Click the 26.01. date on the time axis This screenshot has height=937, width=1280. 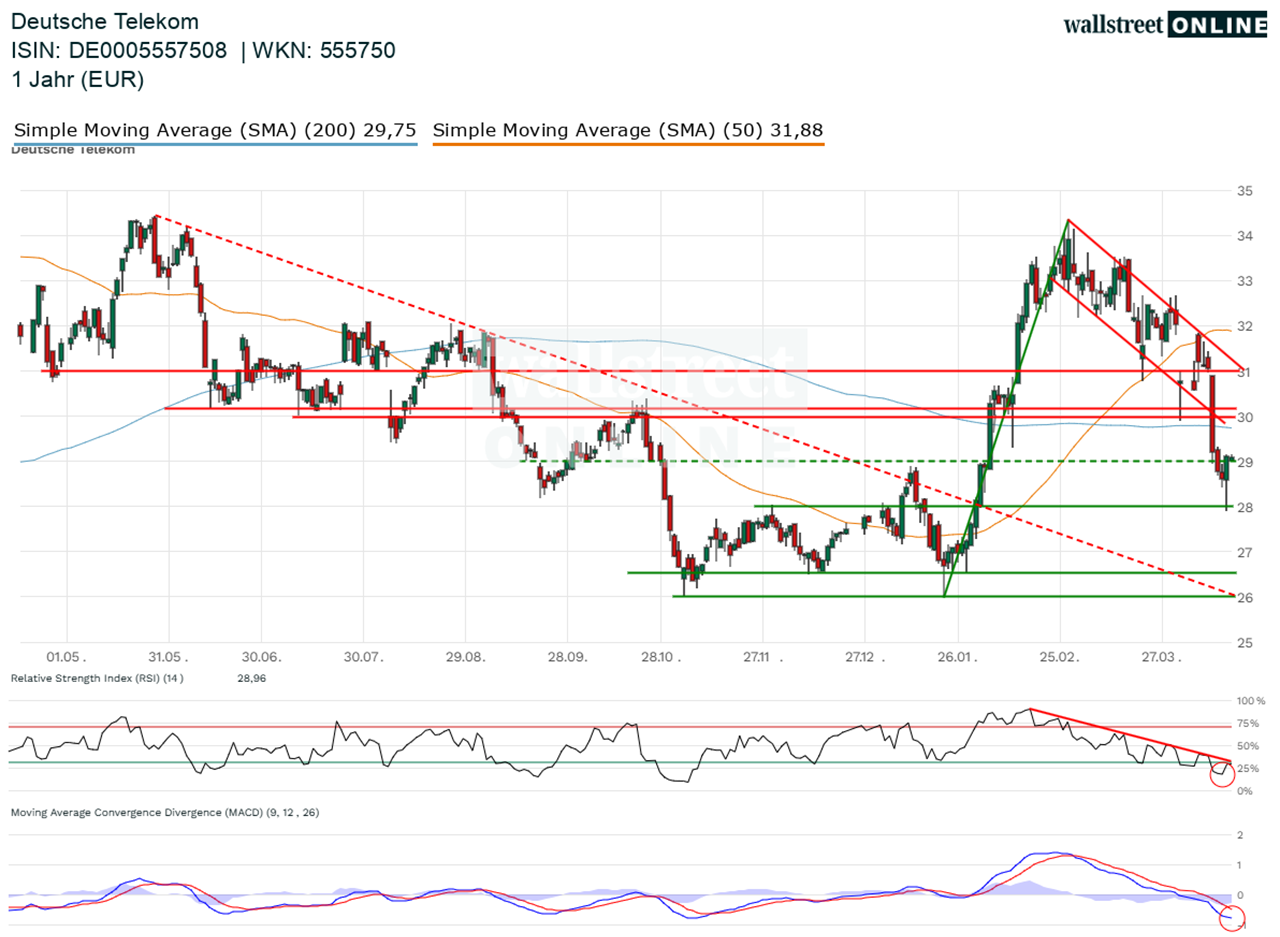[x=957, y=658]
